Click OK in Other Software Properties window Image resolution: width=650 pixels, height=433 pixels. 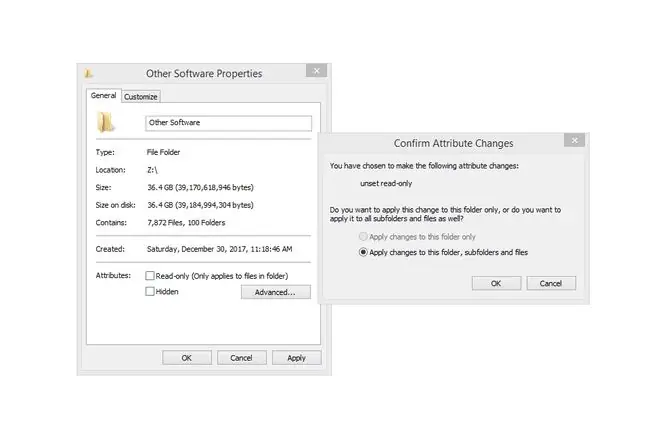point(187,358)
